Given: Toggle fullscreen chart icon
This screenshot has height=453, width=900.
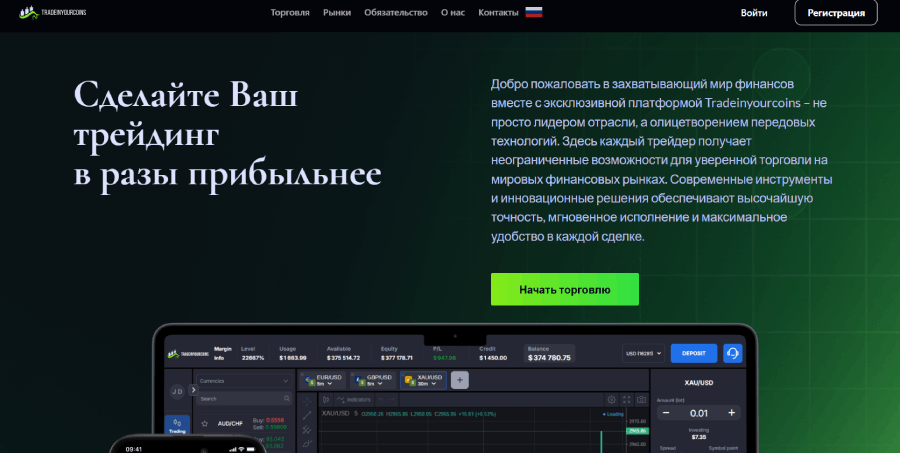Looking at the screenshot, I should [627, 400].
